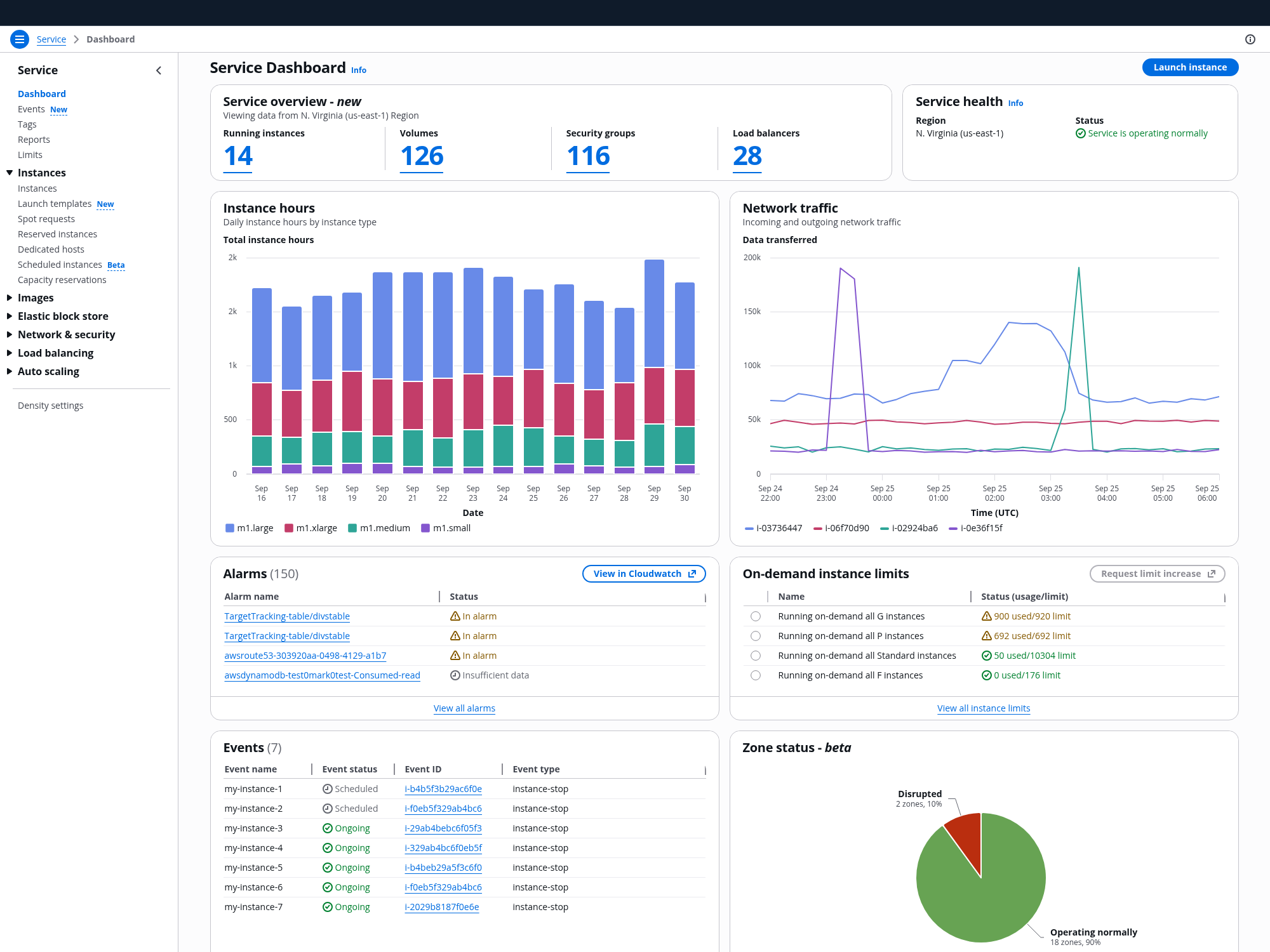This screenshot has width=1270, height=952.
Task: Click the Launch instance button
Action: [1189, 67]
